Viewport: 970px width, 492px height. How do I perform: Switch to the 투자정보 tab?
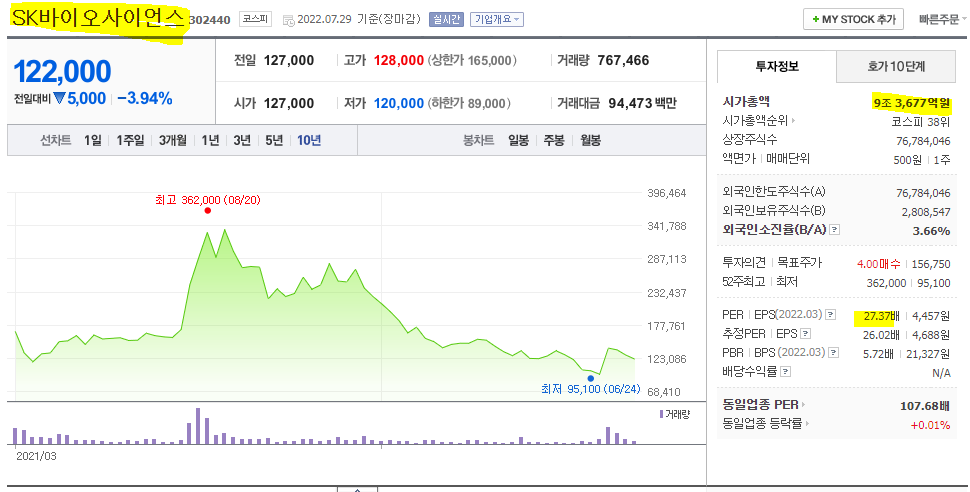pyautogui.click(x=777, y=66)
